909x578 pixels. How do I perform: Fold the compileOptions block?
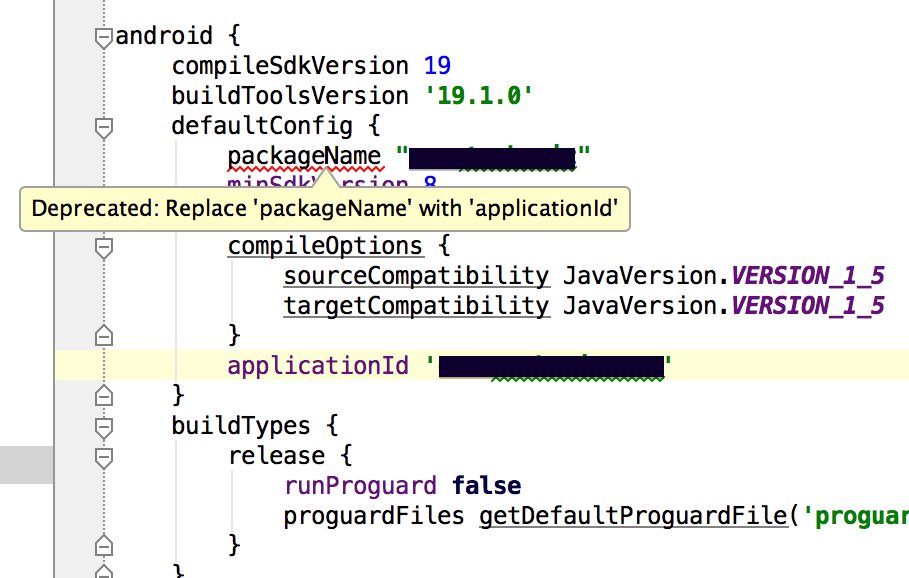pos(103,247)
